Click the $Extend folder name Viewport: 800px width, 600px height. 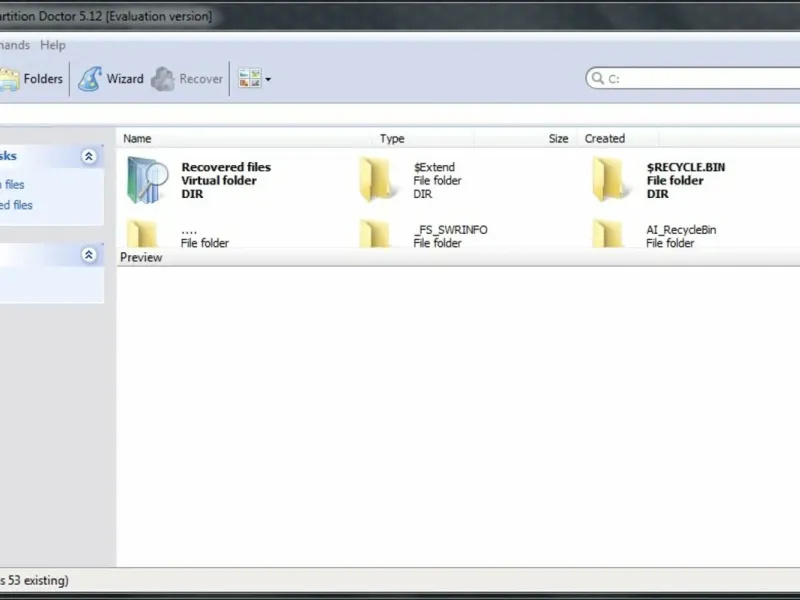(434, 167)
